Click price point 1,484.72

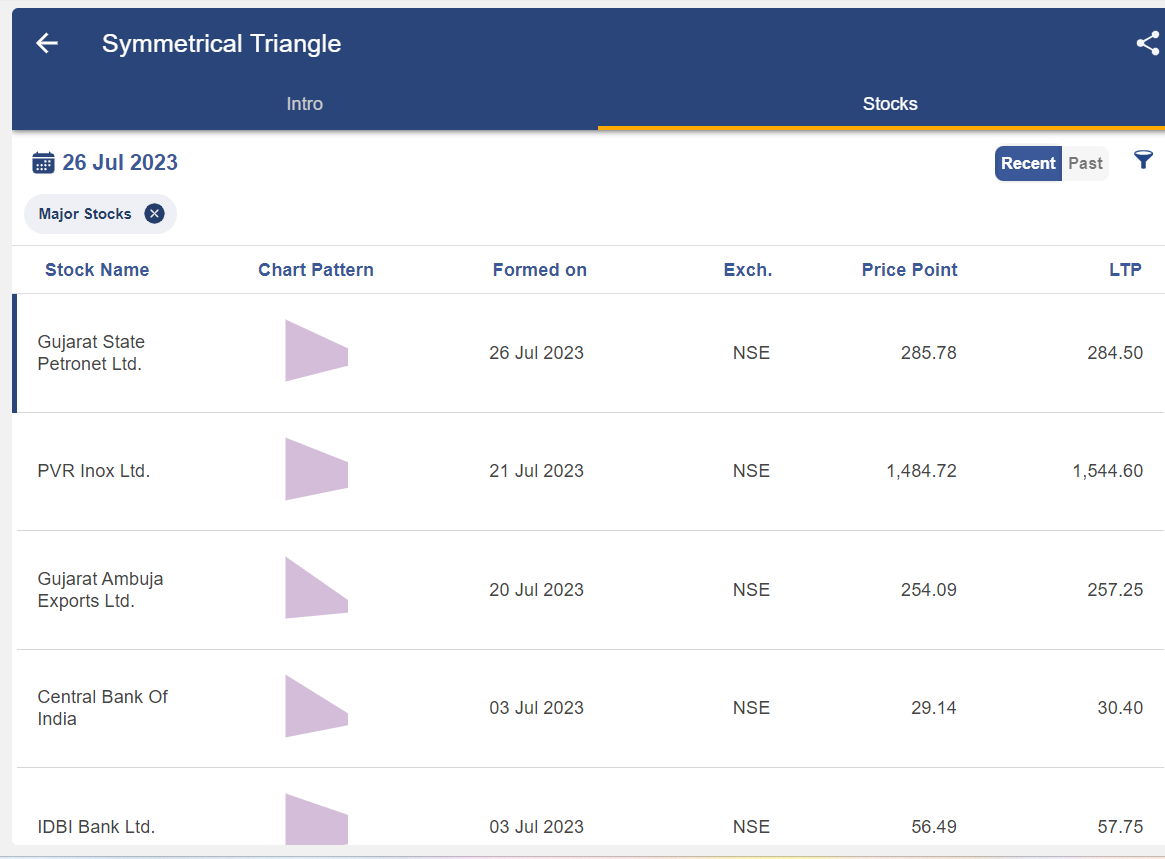point(921,471)
